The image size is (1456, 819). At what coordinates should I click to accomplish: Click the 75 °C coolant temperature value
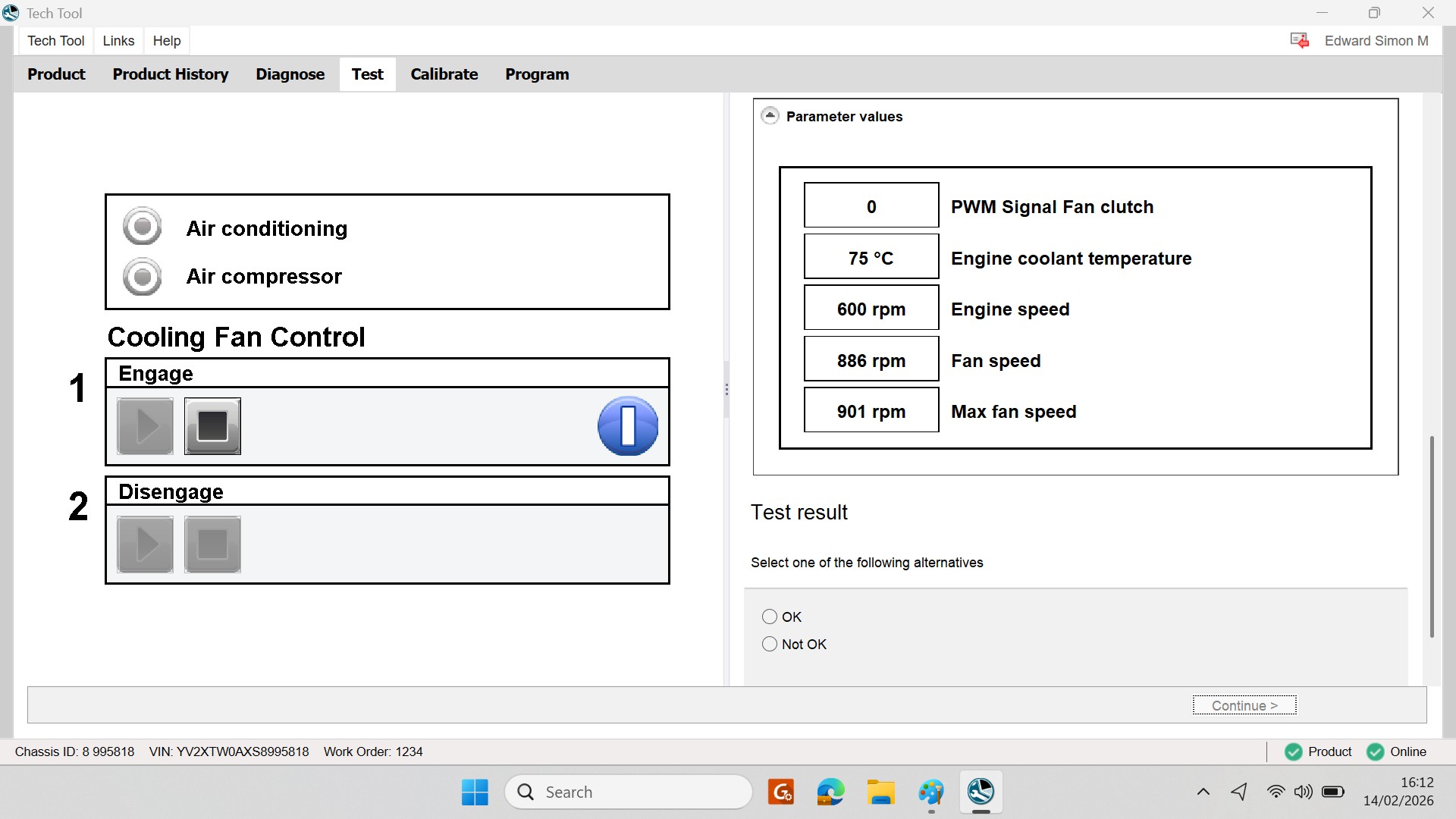(x=871, y=256)
